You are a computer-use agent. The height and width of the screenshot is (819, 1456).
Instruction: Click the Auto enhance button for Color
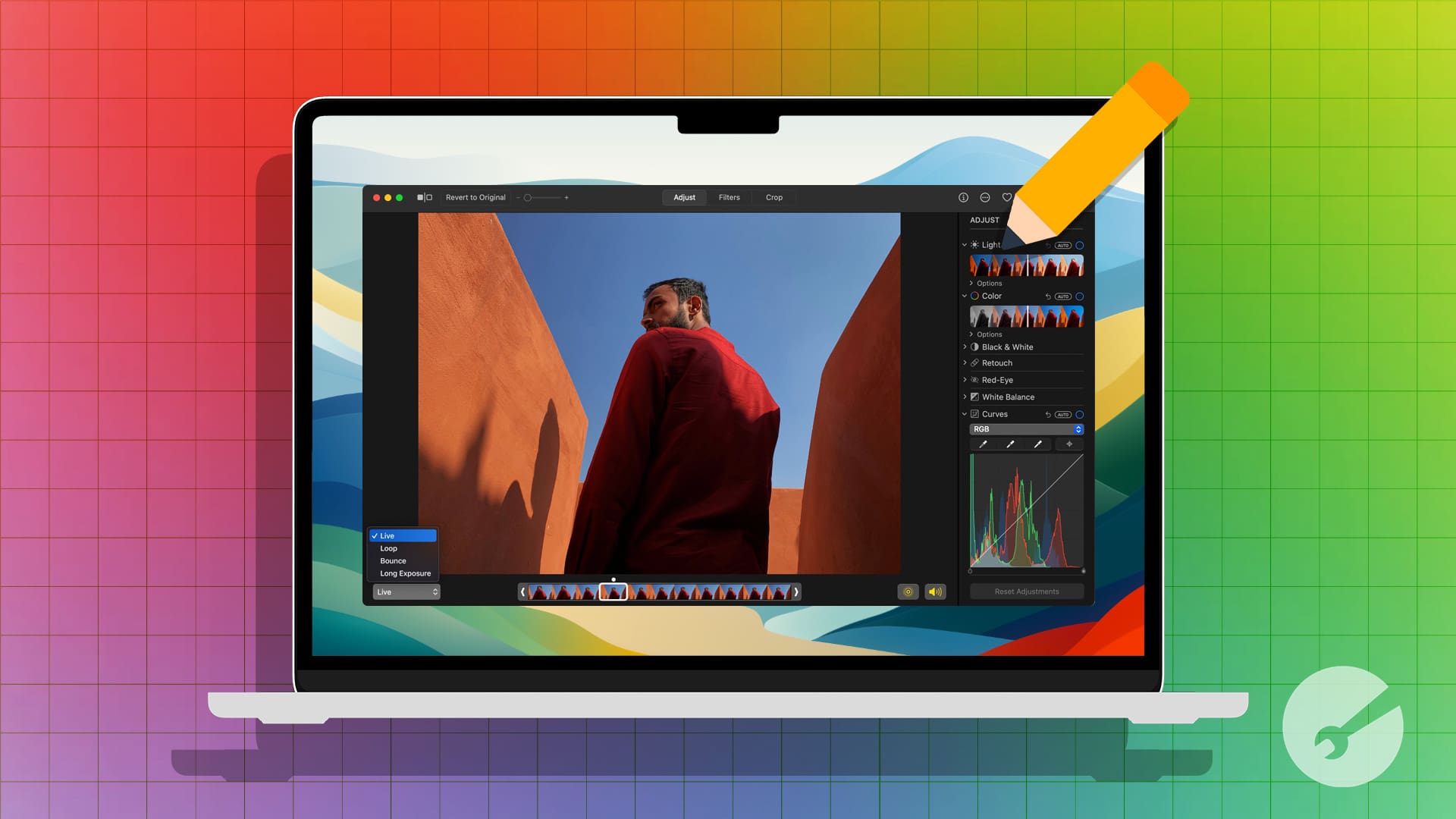(x=1062, y=296)
